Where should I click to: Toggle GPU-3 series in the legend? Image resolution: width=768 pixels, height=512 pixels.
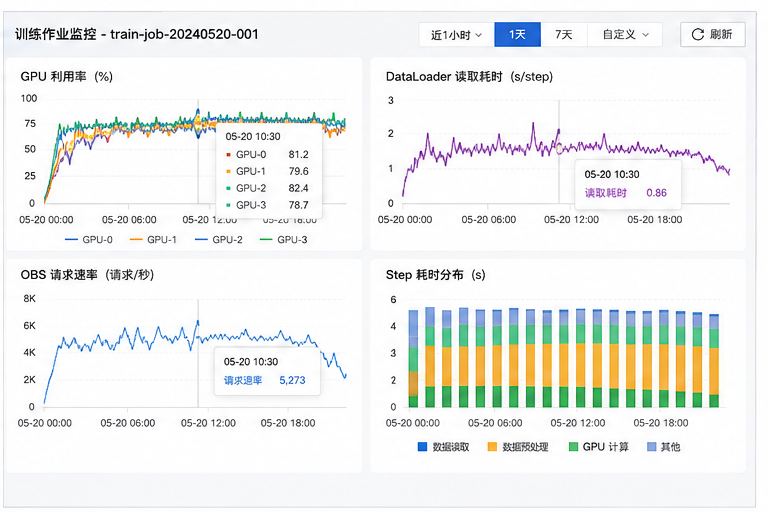[283, 240]
